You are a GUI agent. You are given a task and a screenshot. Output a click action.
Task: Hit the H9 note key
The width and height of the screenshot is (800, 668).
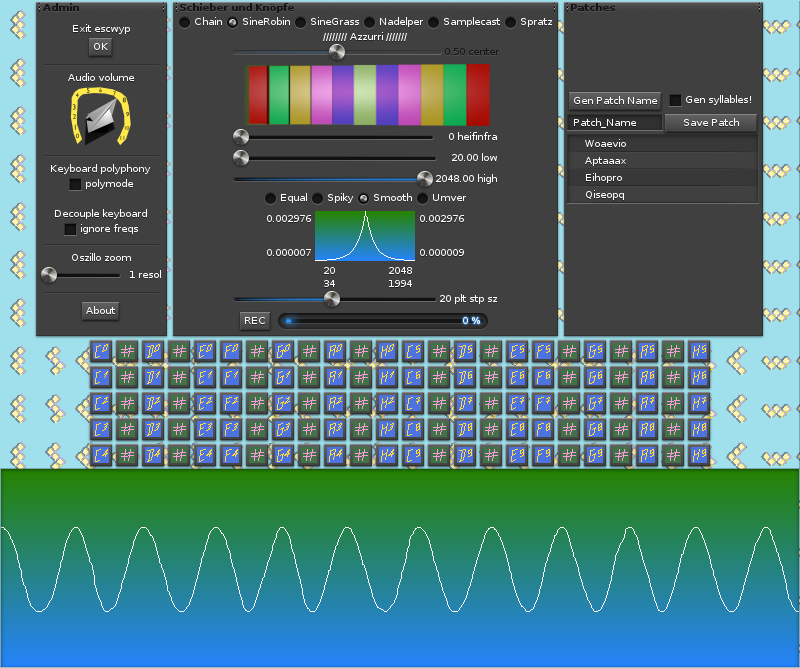[x=698, y=456]
